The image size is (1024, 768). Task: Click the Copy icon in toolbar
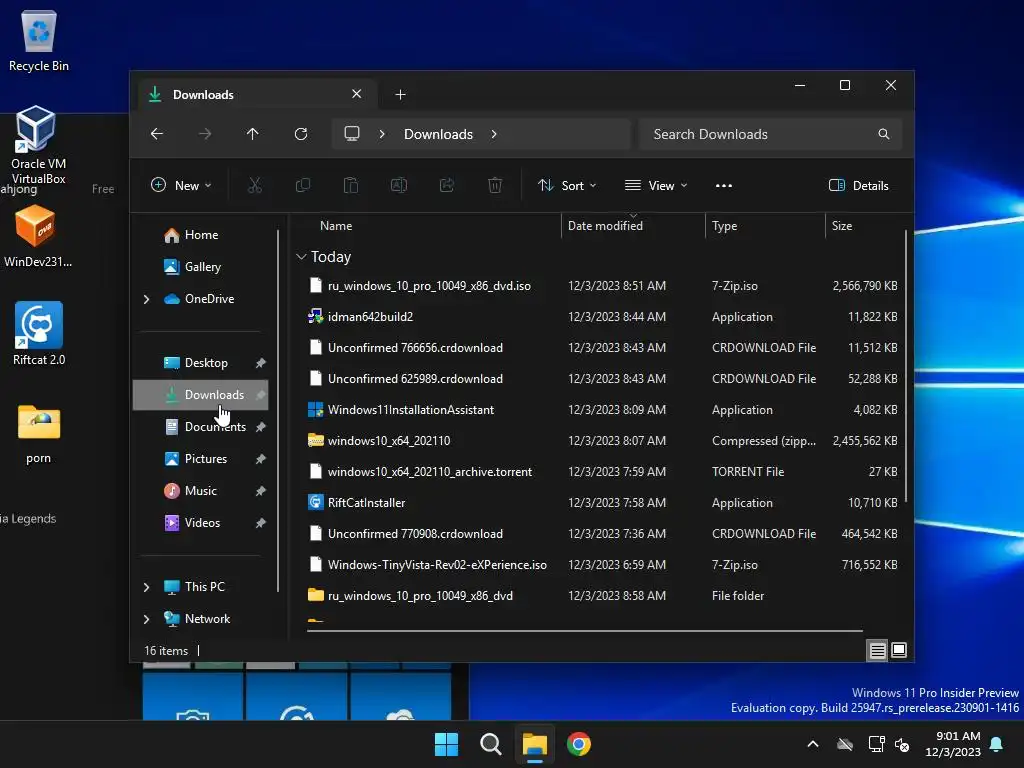click(302, 185)
